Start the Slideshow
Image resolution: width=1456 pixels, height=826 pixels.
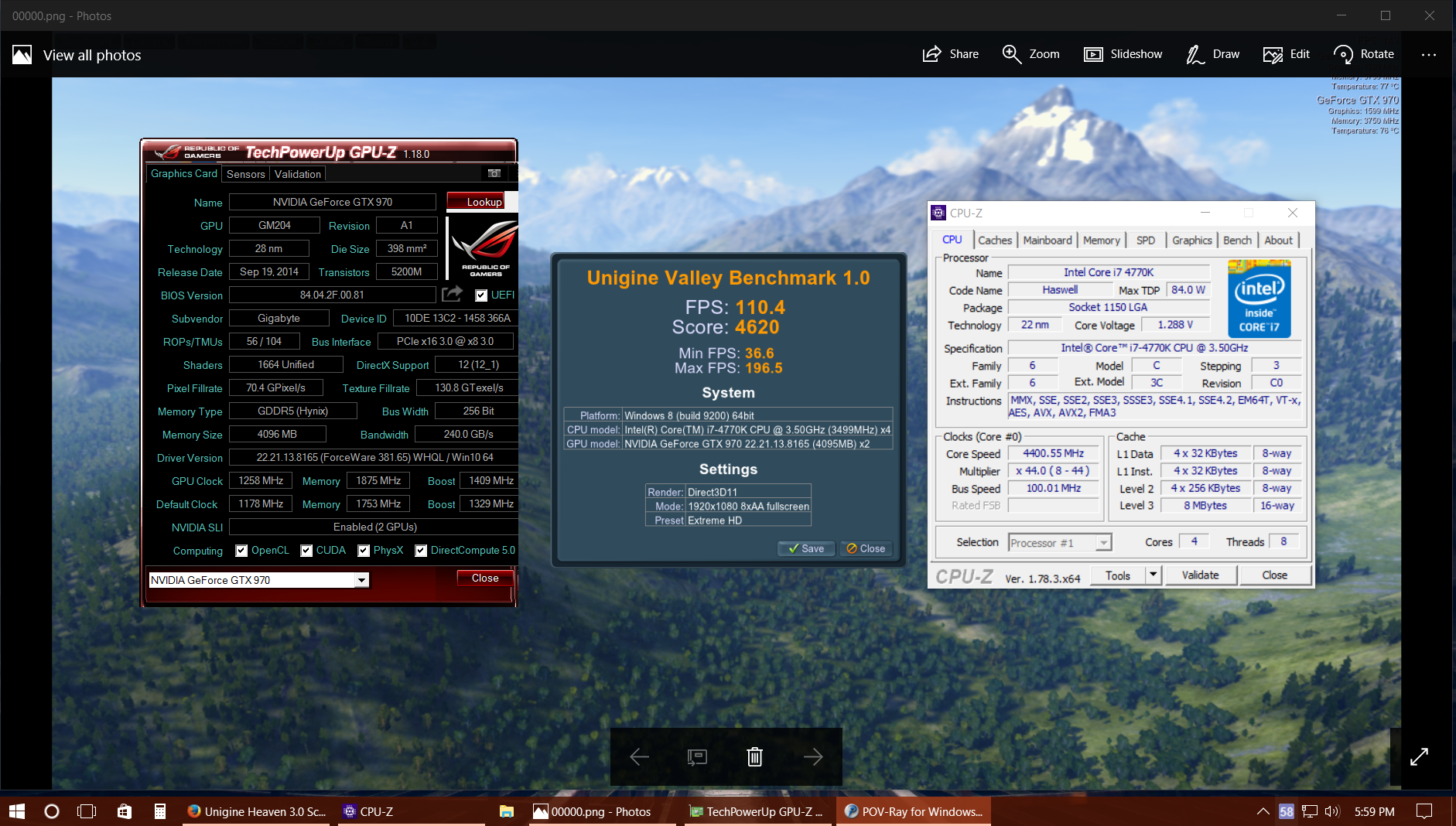point(1123,54)
